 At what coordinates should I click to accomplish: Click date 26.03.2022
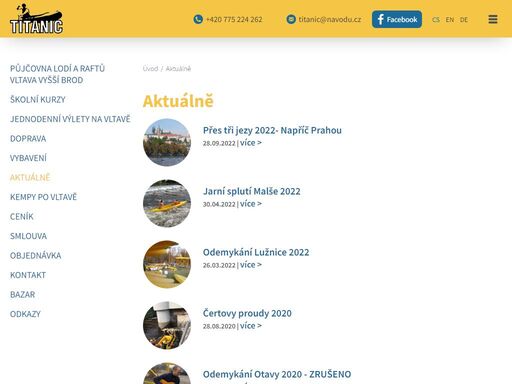(219, 265)
